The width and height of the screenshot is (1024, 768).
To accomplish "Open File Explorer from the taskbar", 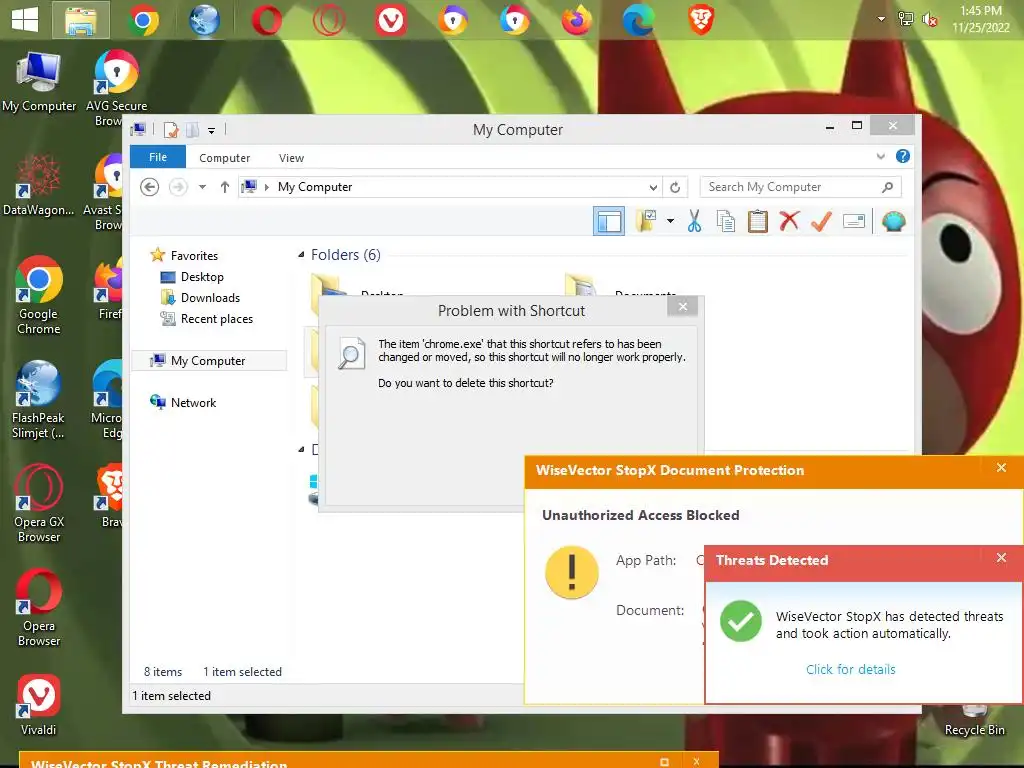I will click(81, 20).
